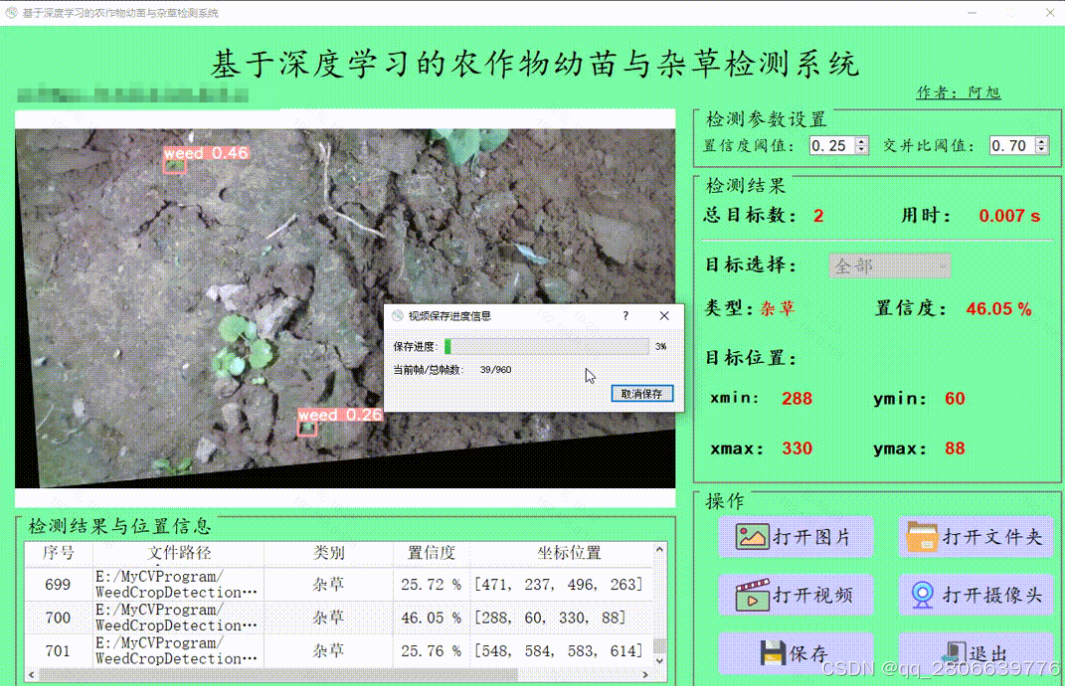Click the table's vertical scroll up arrow
The width and height of the screenshot is (1065, 686).
point(660,549)
